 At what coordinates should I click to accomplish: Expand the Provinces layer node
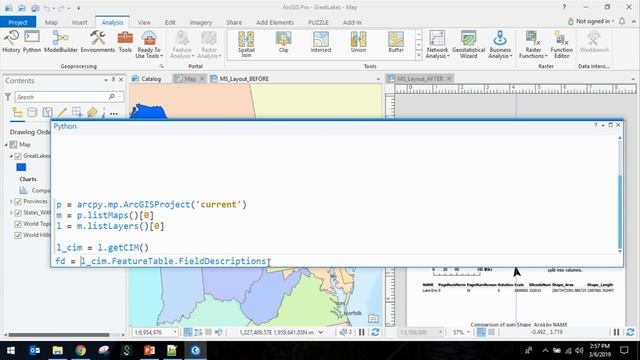click(11, 202)
